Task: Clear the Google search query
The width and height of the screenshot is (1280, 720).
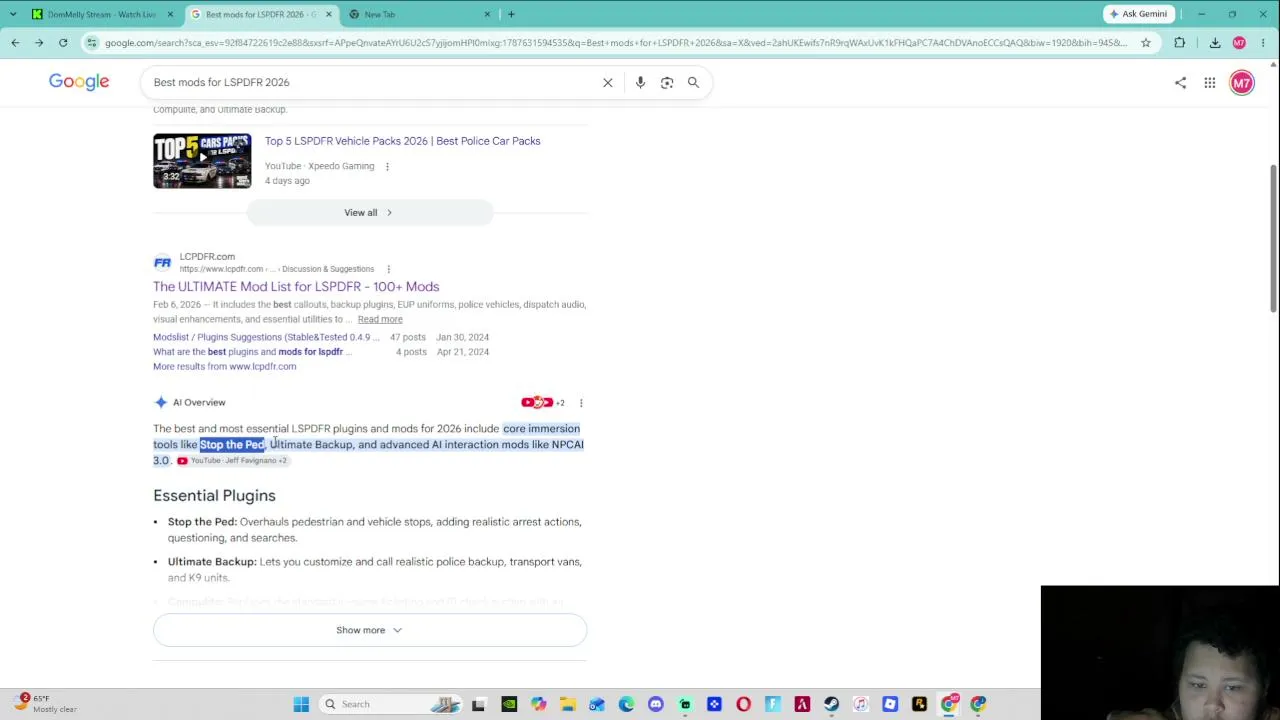Action: point(607,83)
